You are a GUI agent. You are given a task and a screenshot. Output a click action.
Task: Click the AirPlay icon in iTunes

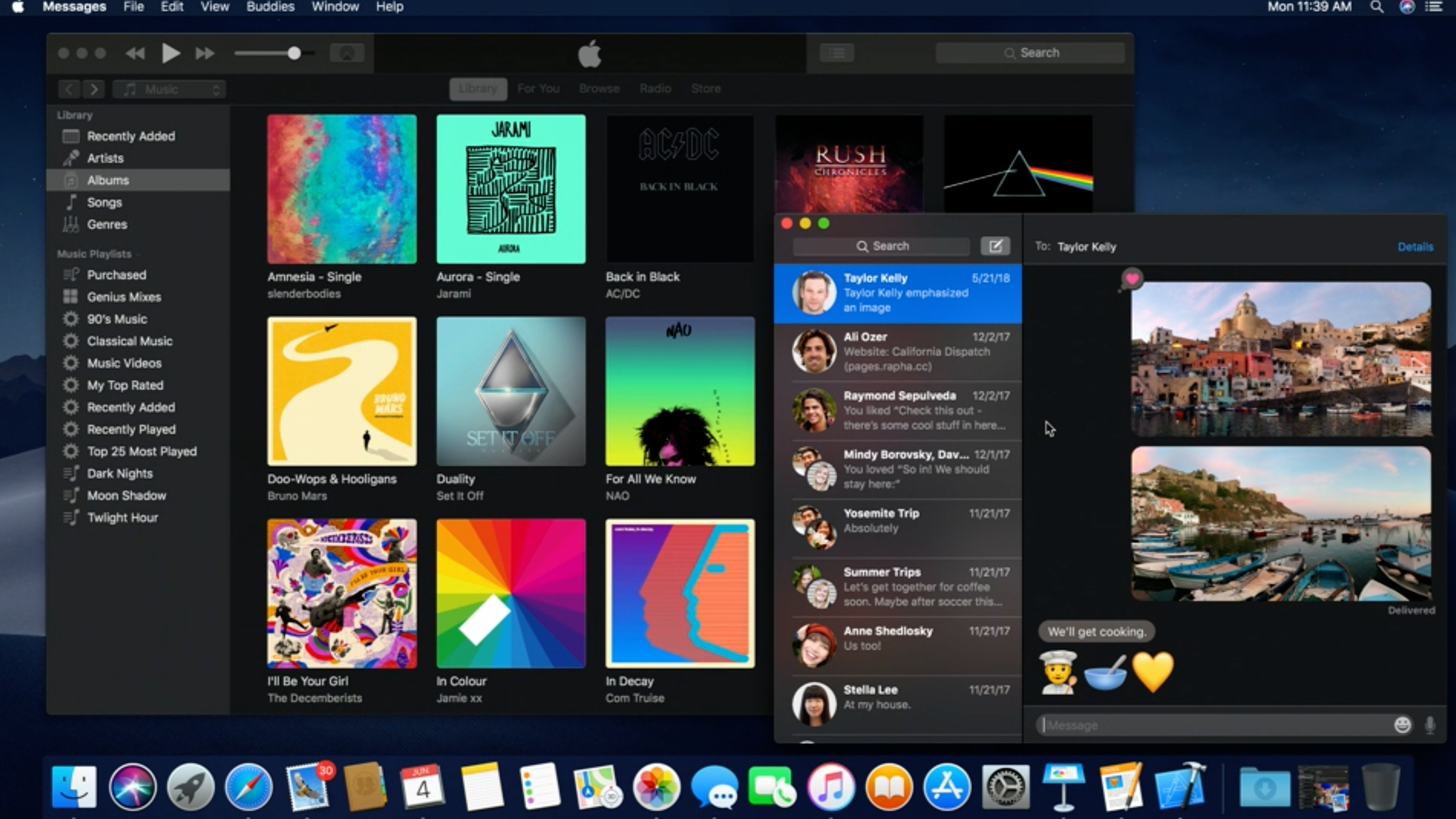tap(347, 54)
